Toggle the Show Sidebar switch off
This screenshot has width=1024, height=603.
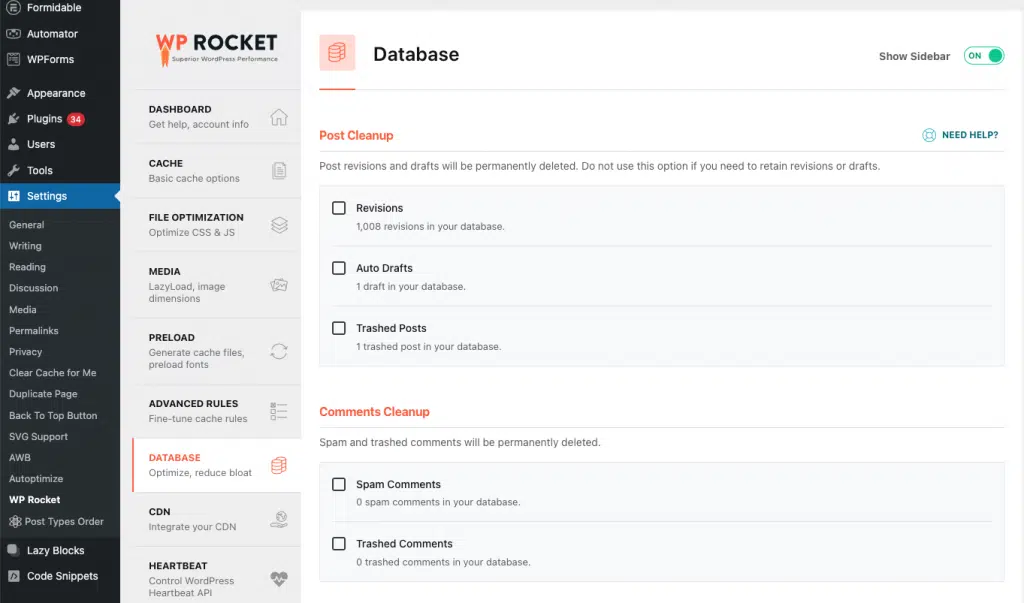(984, 56)
